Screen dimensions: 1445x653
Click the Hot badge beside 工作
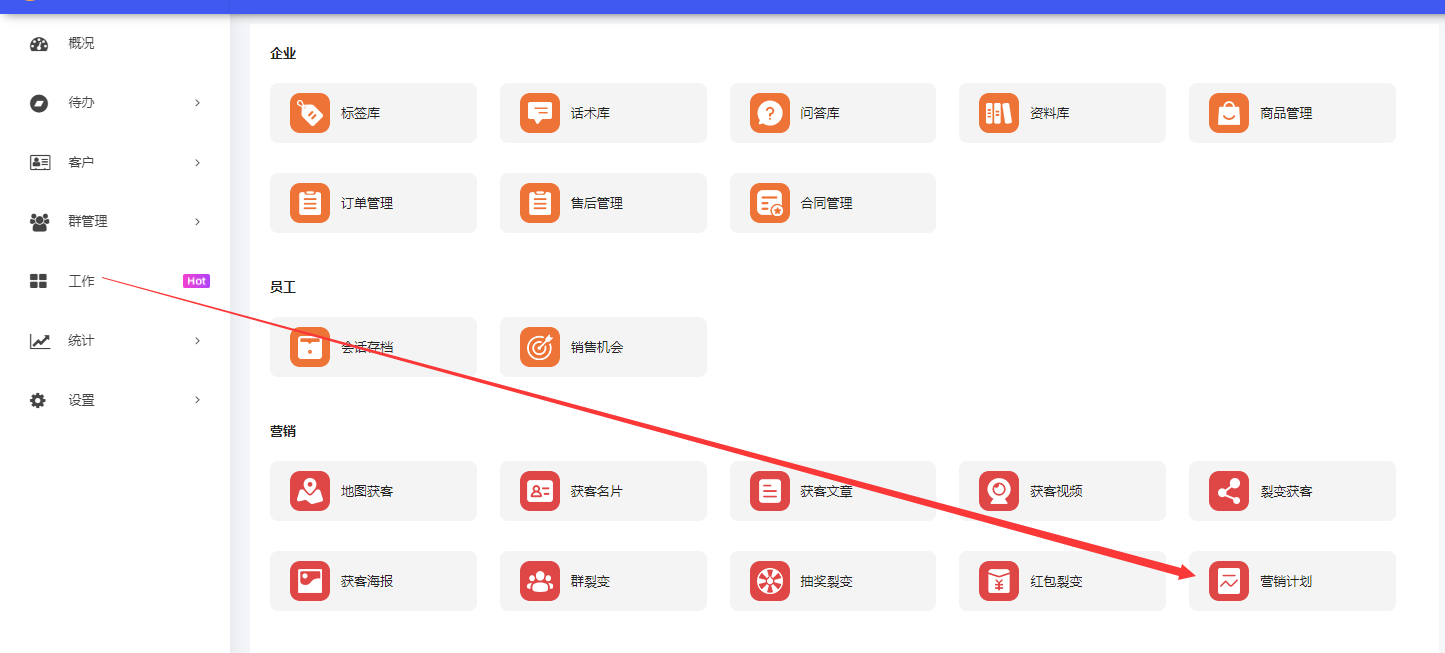196,281
